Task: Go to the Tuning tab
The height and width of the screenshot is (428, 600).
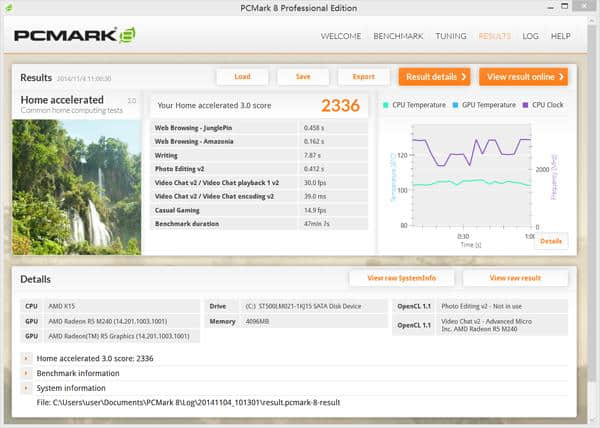Action: pos(450,36)
